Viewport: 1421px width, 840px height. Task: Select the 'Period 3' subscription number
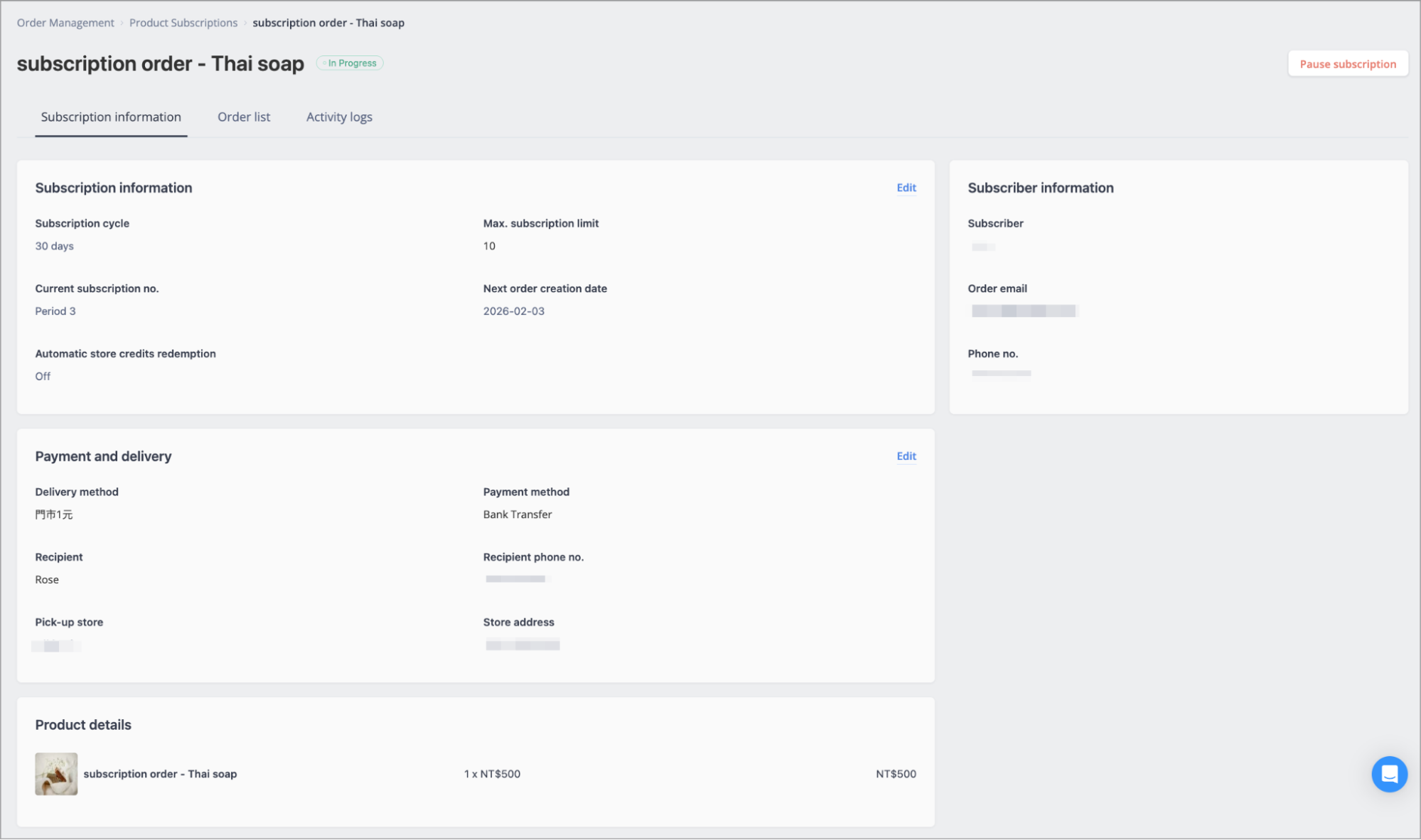[x=55, y=311]
